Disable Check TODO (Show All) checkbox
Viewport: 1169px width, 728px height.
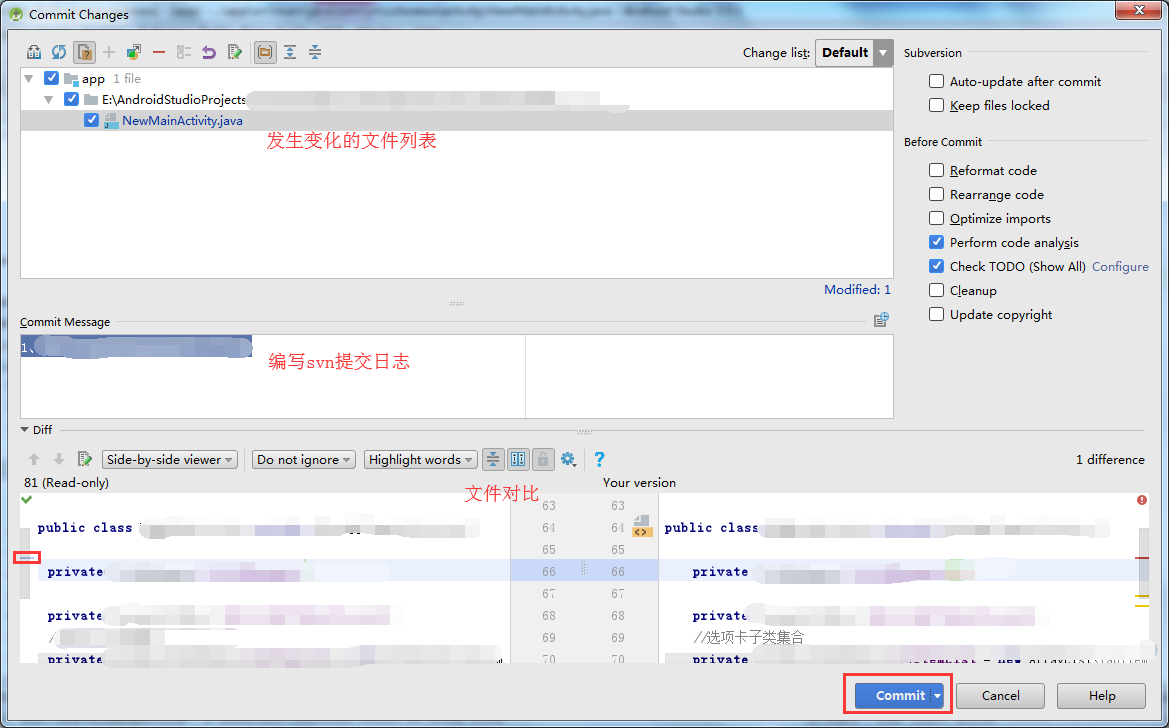click(x=936, y=266)
